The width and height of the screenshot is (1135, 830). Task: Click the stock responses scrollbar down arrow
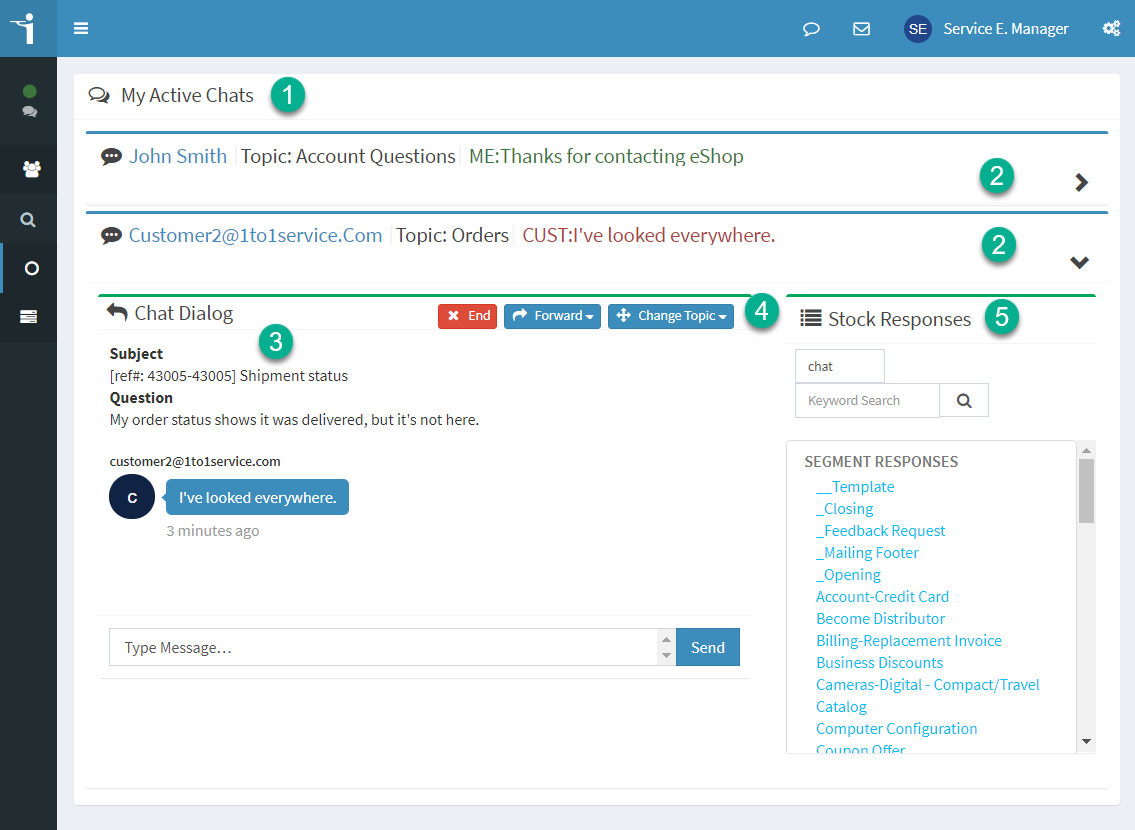[x=1086, y=741]
